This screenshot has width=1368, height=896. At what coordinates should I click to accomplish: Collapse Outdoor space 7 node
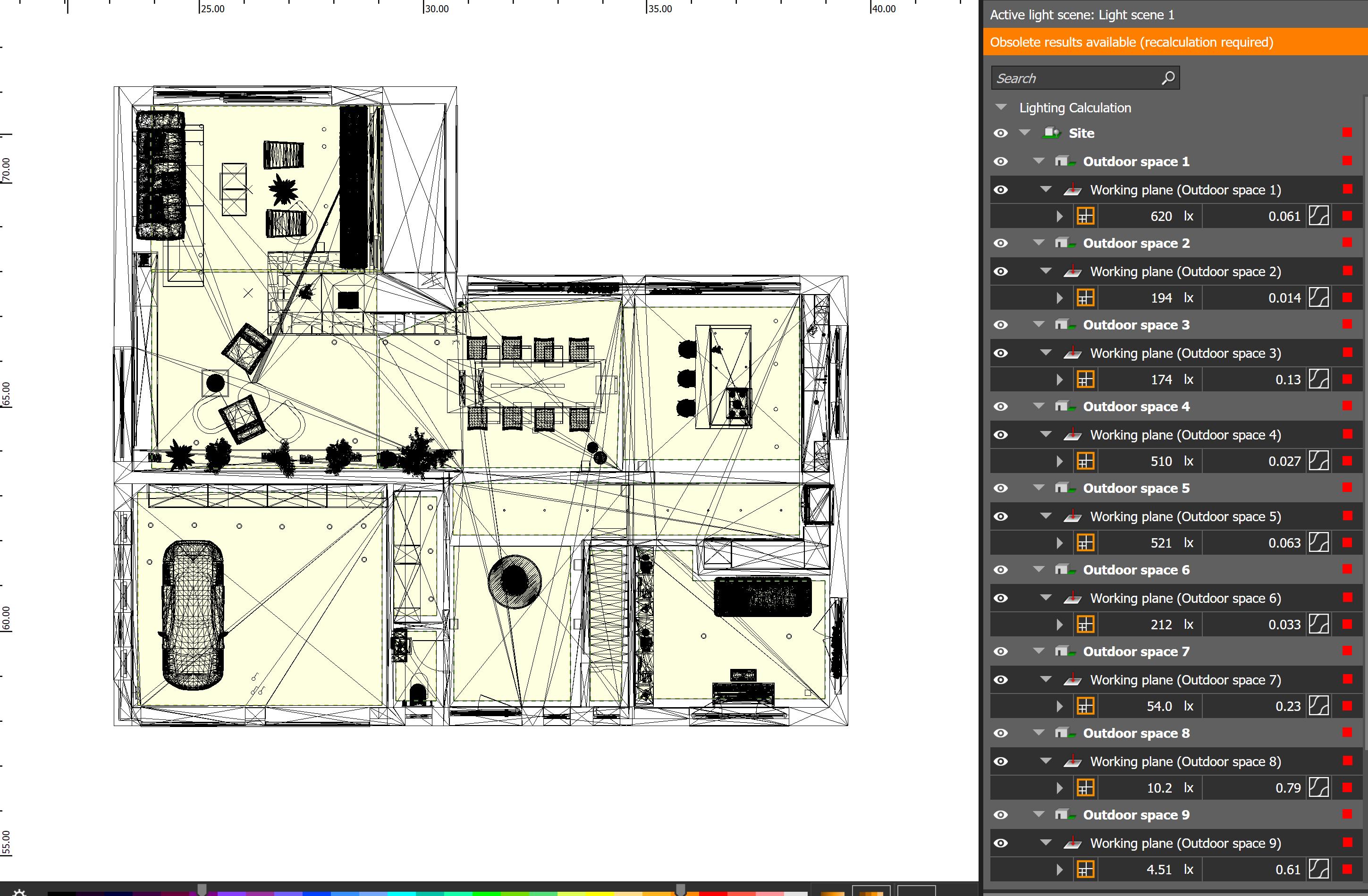1039,651
